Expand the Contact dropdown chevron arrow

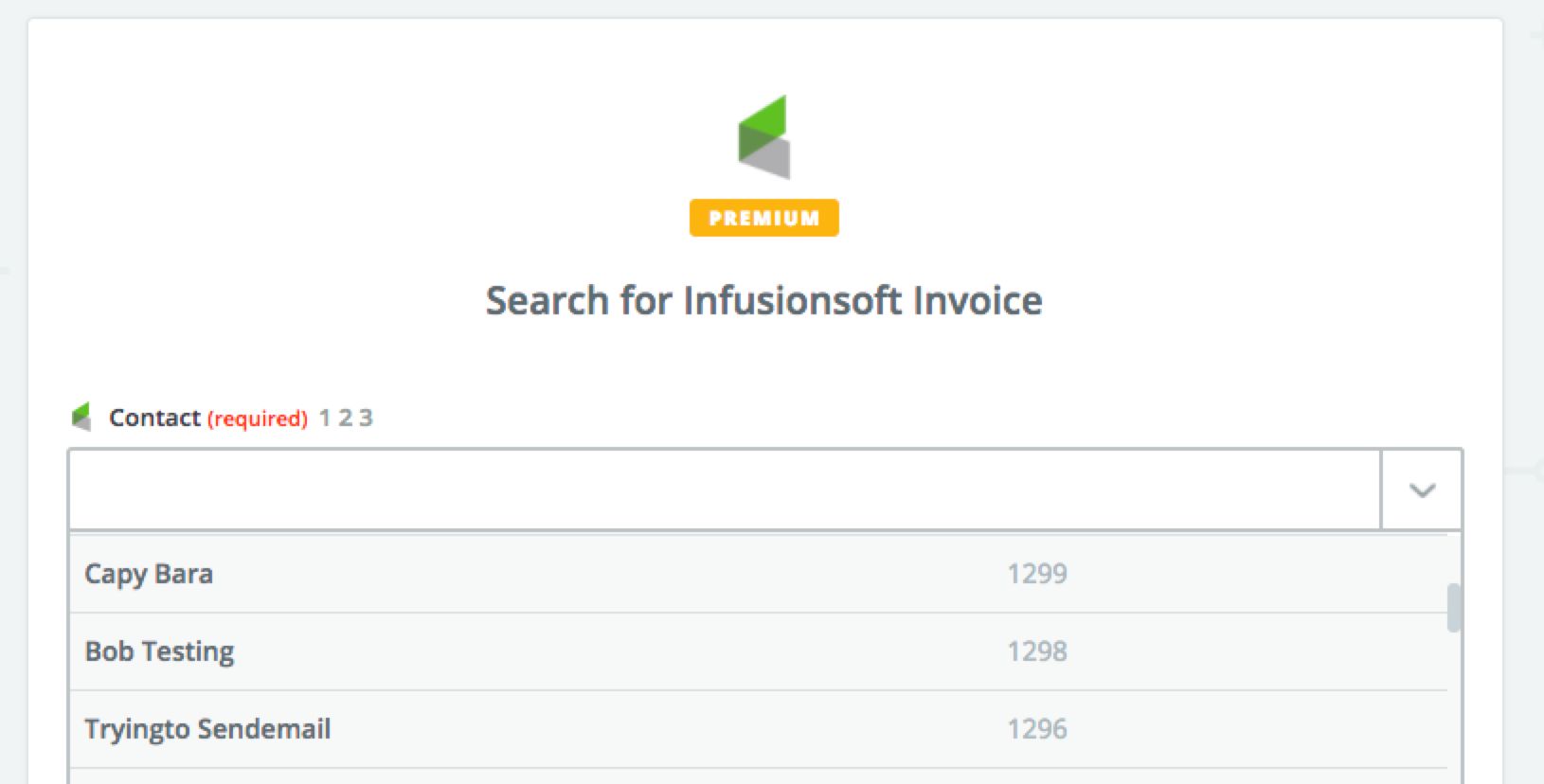pos(1422,490)
